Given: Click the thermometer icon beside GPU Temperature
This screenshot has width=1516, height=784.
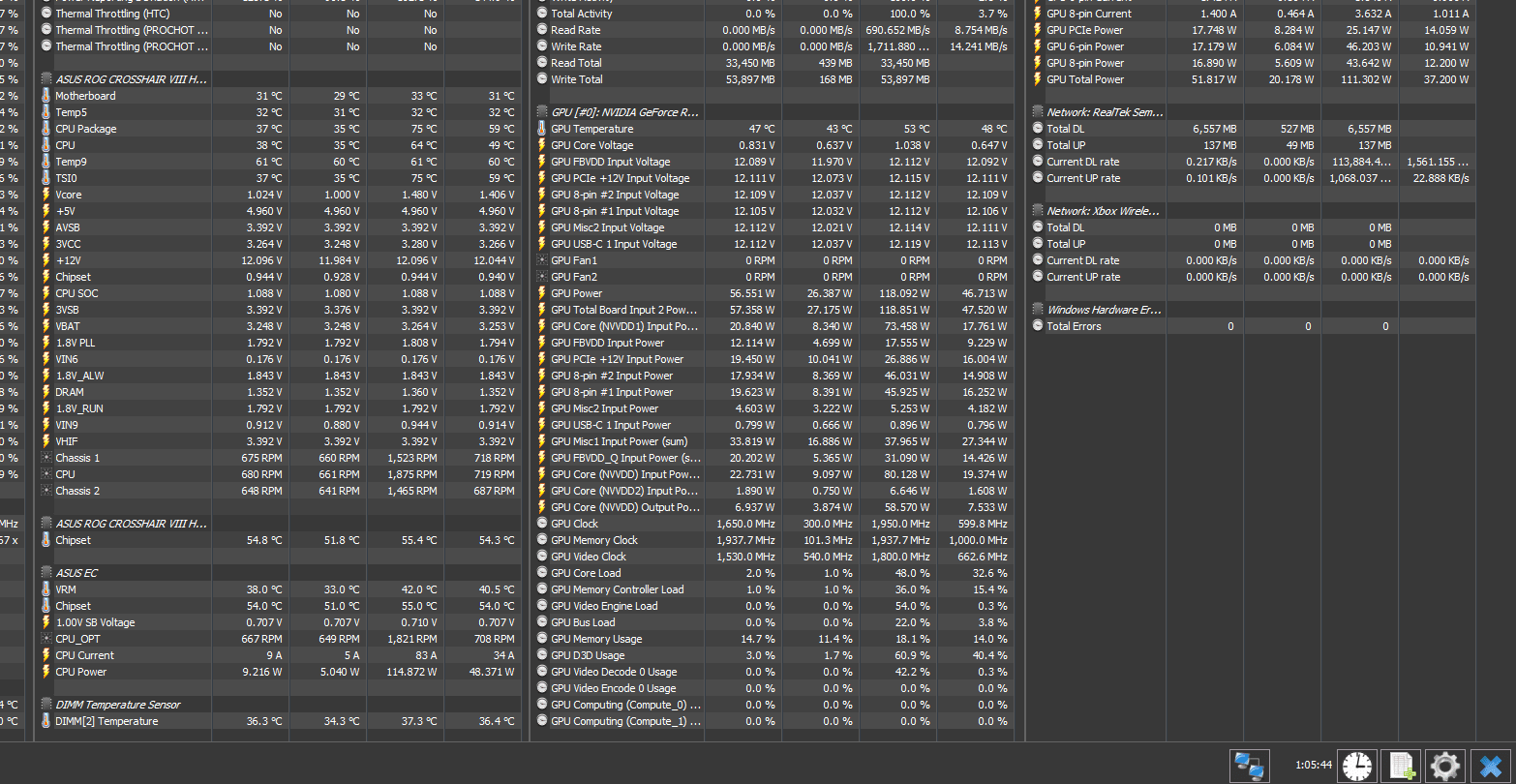Looking at the screenshot, I should click(x=542, y=129).
